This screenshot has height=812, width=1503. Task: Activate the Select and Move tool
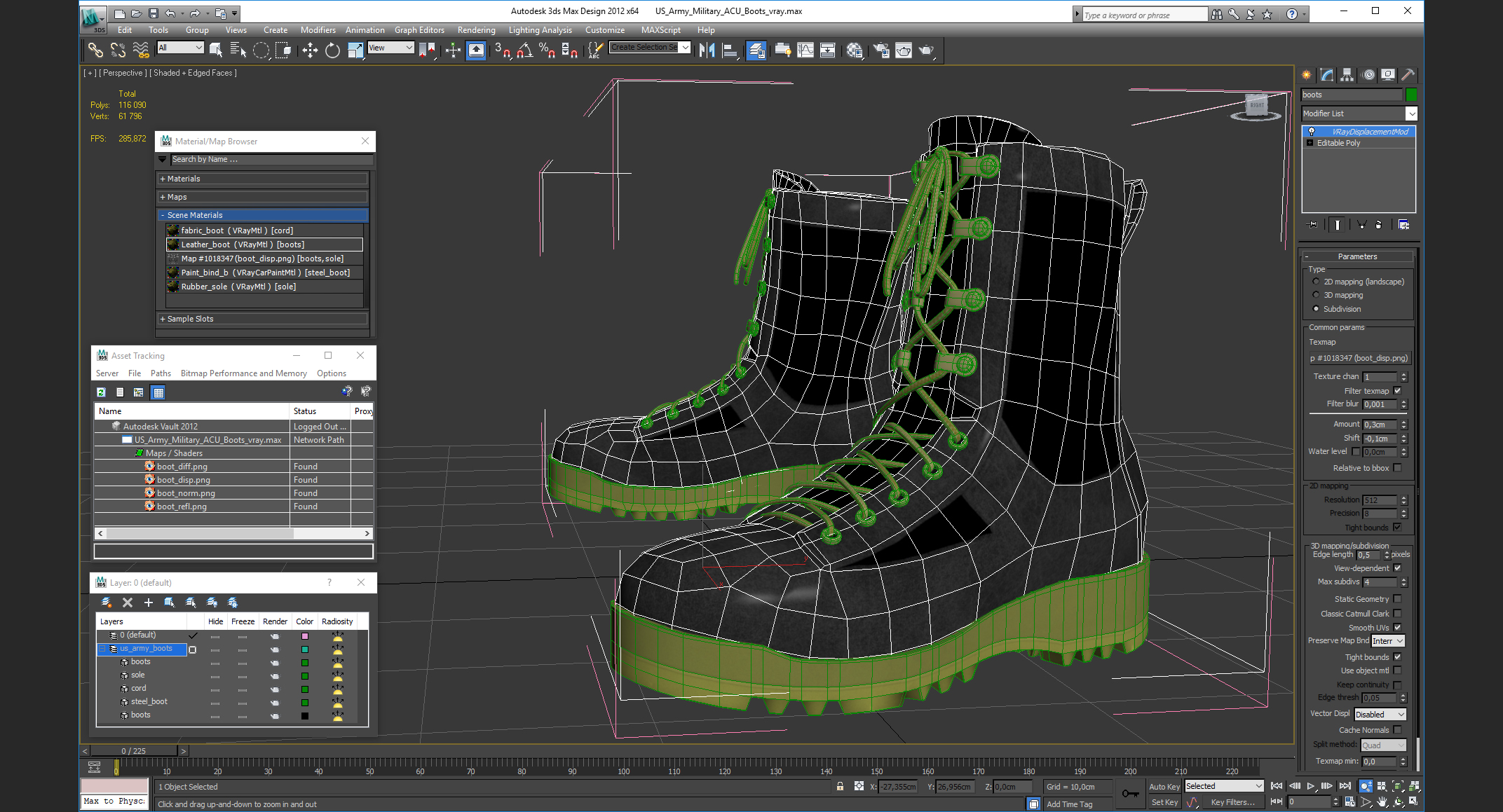coord(310,50)
